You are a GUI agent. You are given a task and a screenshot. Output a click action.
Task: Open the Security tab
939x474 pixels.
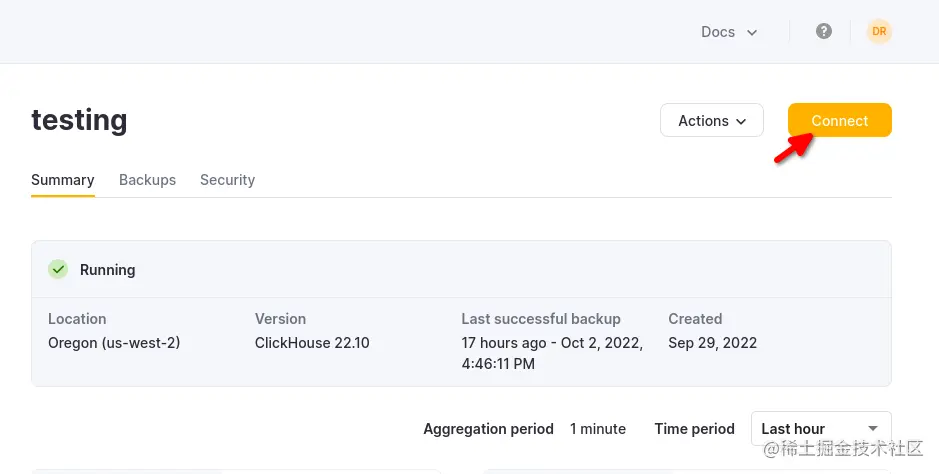coord(227,180)
